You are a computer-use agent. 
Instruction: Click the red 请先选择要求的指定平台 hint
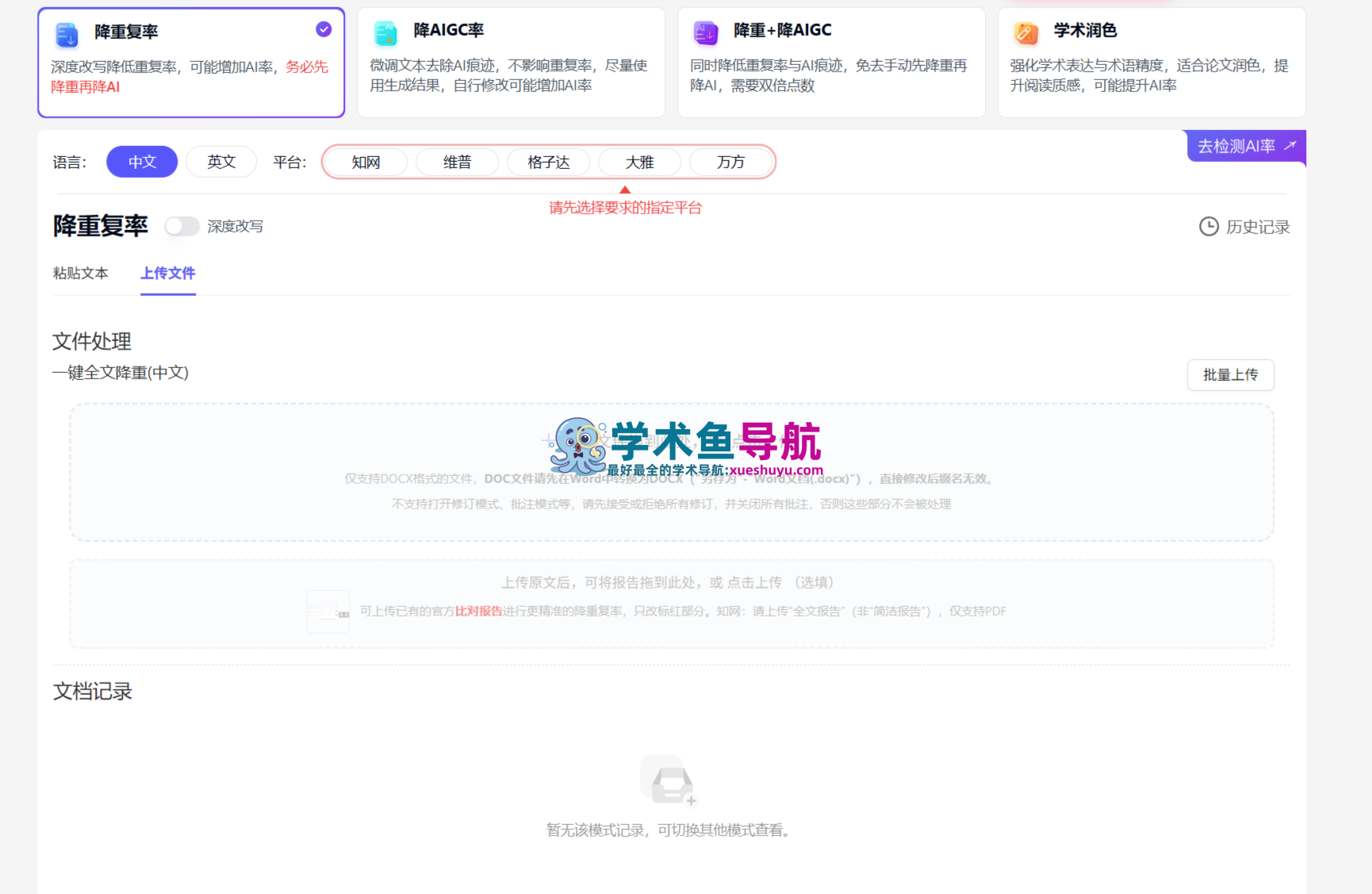click(x=626, y=208)
